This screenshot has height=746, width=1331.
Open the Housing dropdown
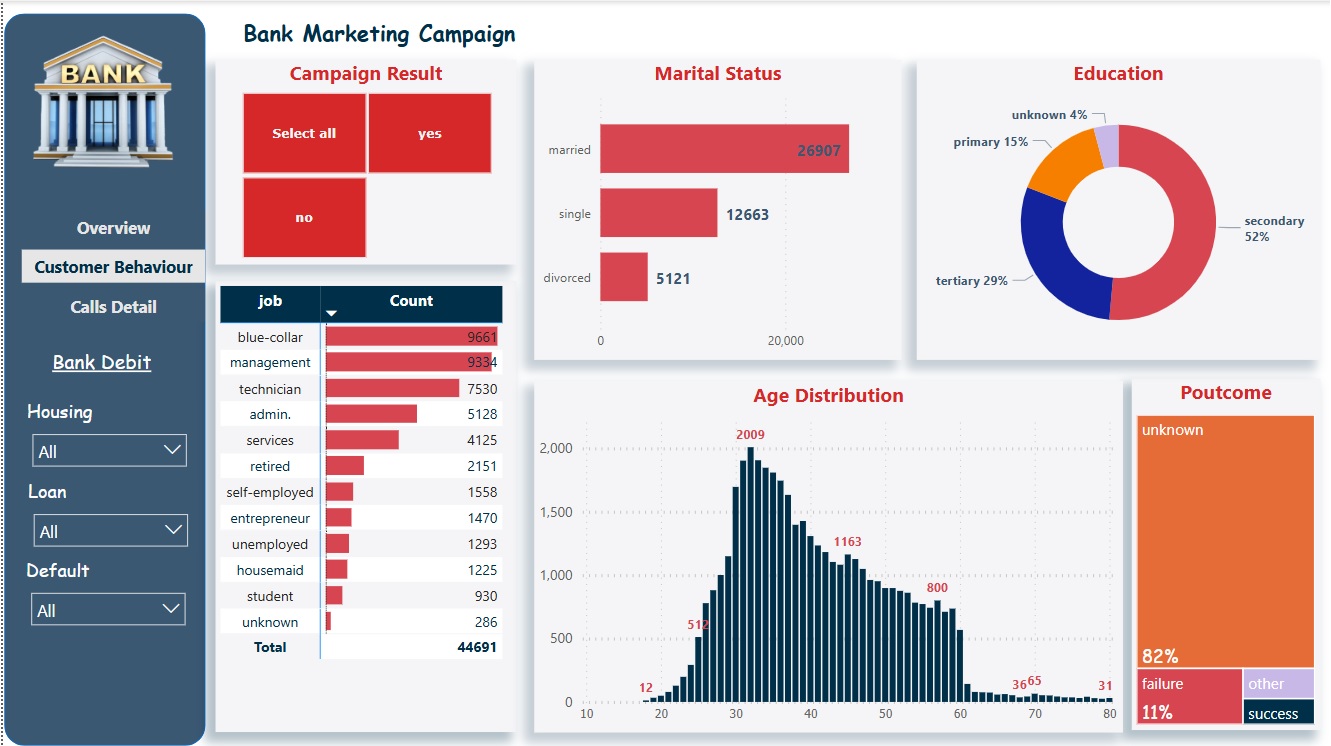coord(109,451)
